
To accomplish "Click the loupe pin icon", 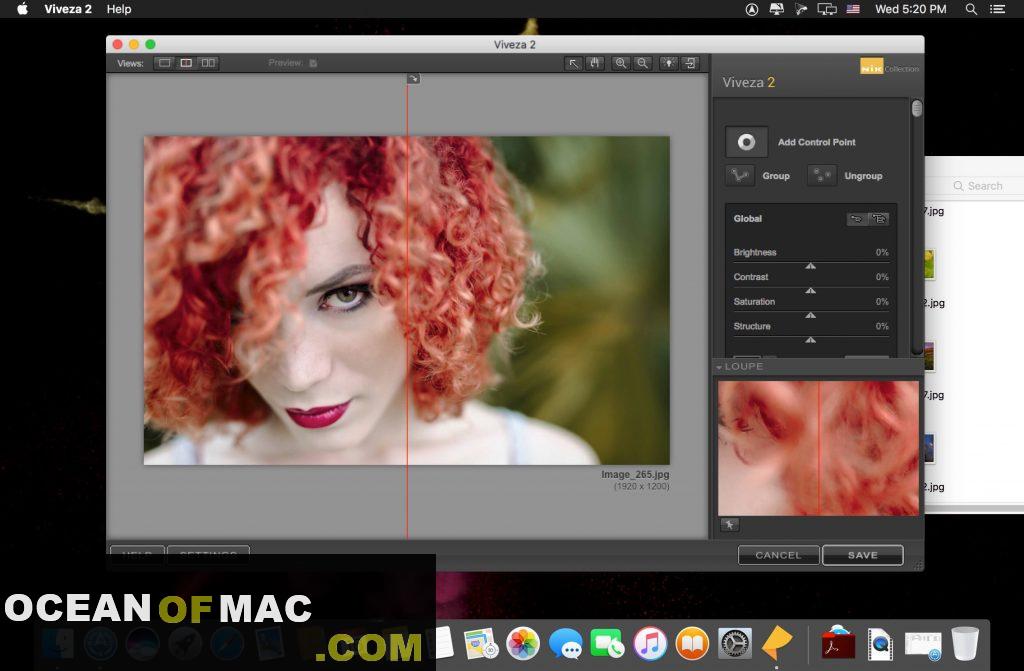I will click(x=730, y=525).
